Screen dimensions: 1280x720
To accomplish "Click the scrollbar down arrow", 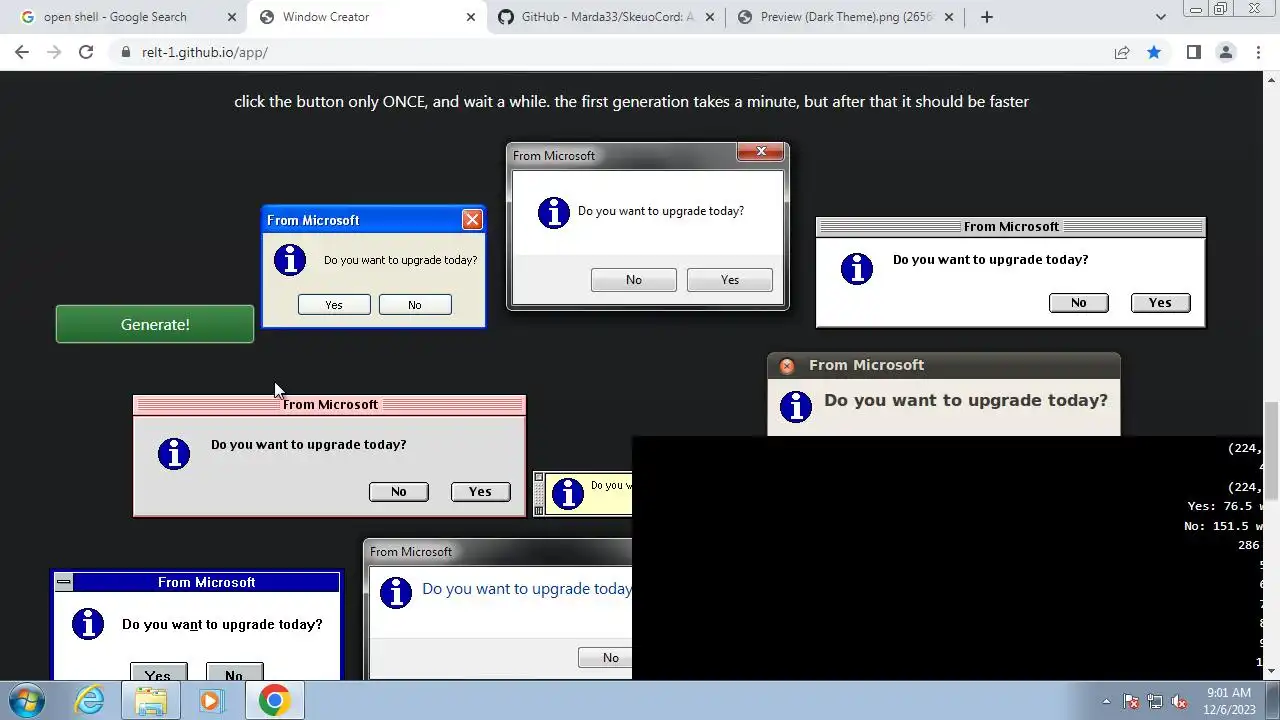I will click(1271, 671).
